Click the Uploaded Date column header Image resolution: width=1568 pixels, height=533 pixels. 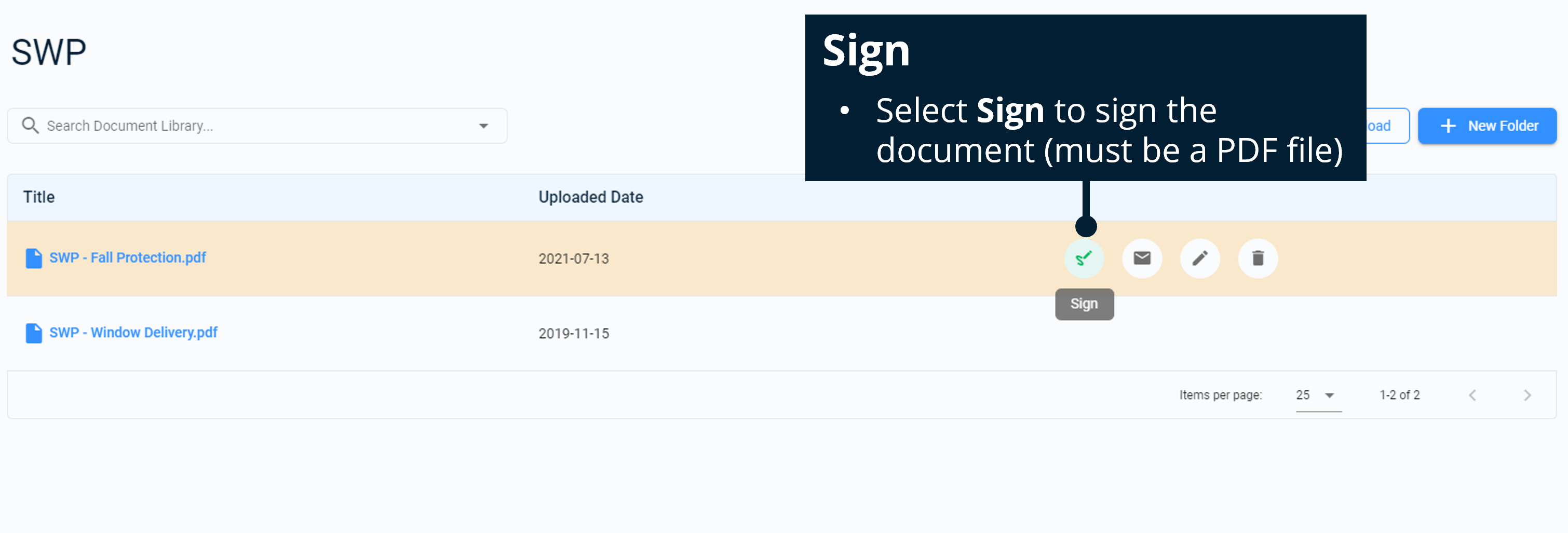[590, 197]
